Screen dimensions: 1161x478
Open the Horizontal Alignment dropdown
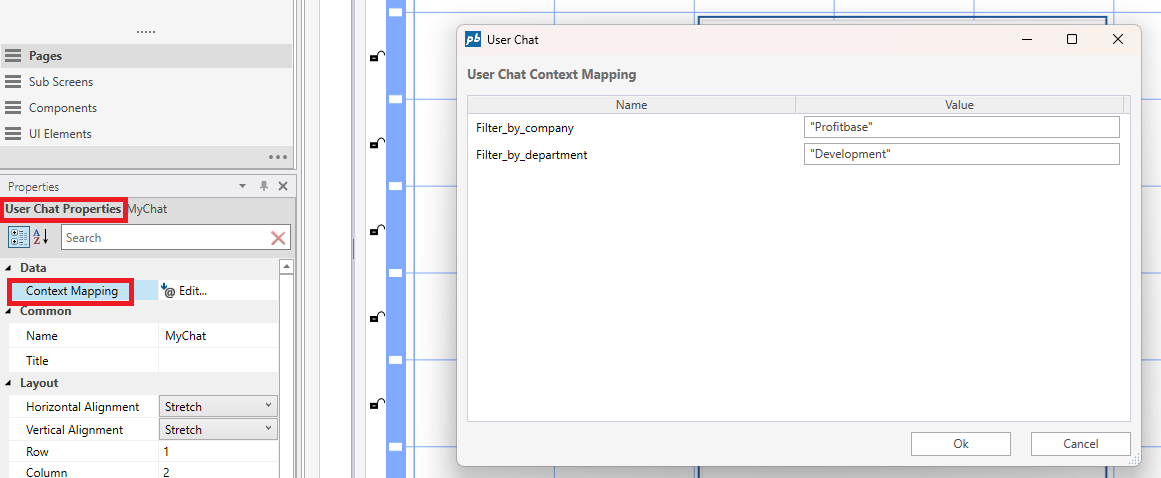218,406
